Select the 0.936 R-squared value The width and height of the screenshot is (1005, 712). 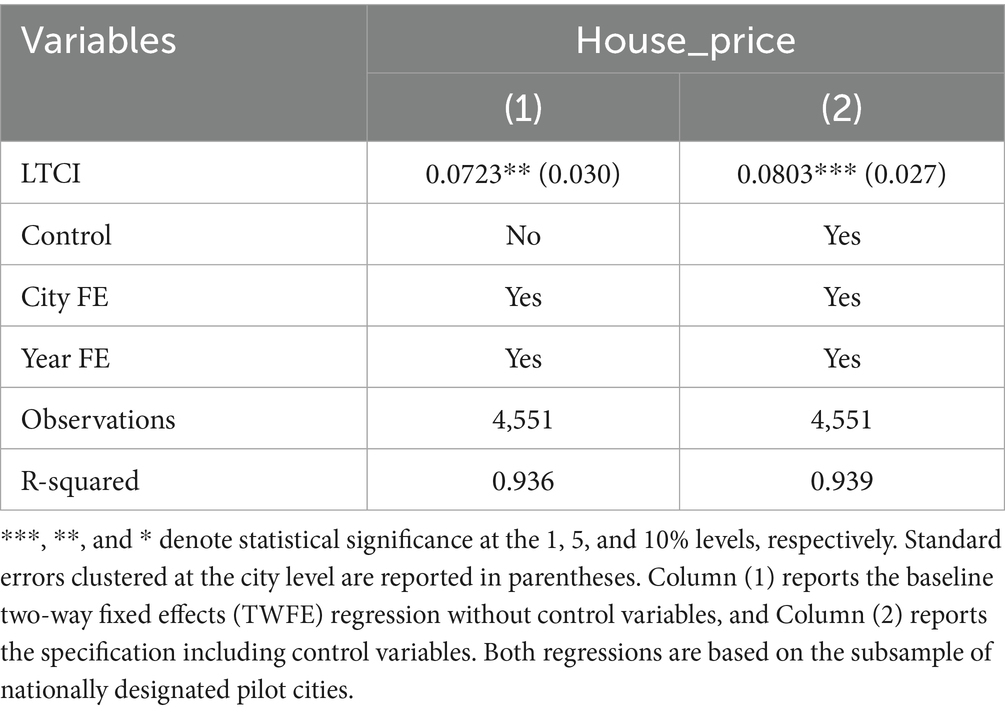(523, 480)
